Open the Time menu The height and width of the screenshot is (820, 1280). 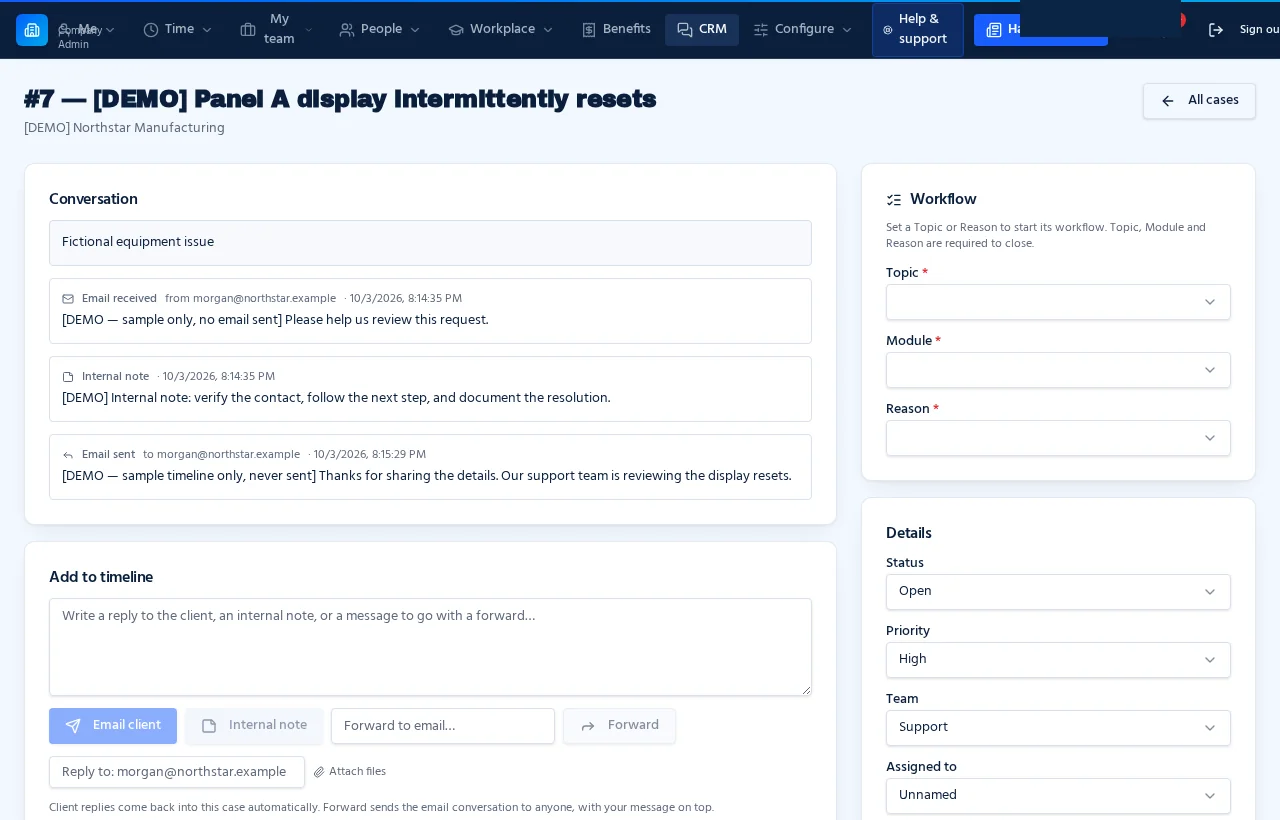point(178,30)
